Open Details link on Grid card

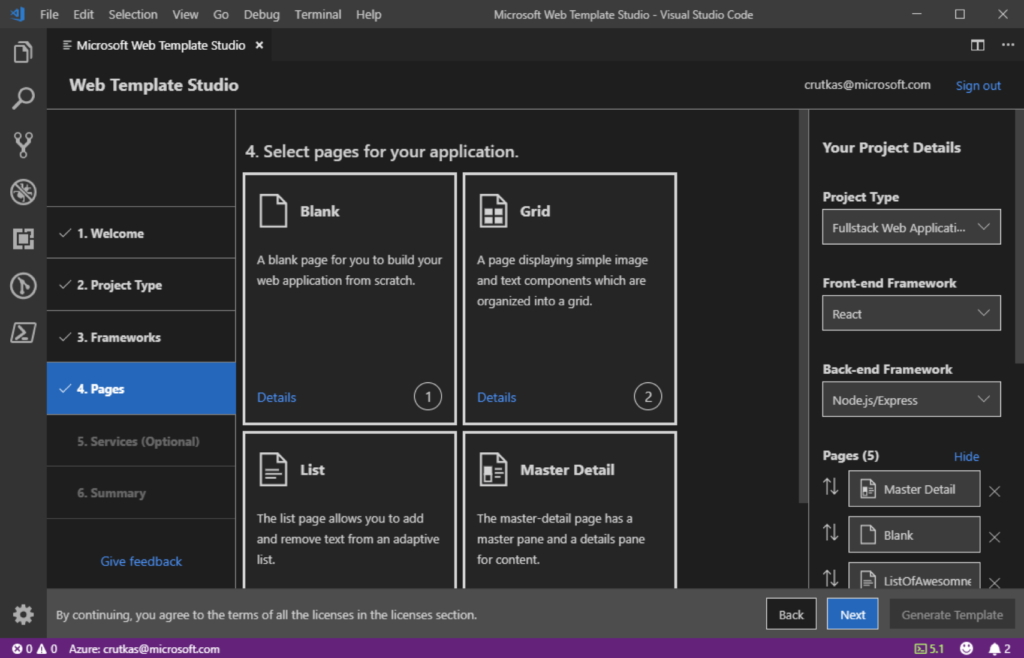point(496,397)
